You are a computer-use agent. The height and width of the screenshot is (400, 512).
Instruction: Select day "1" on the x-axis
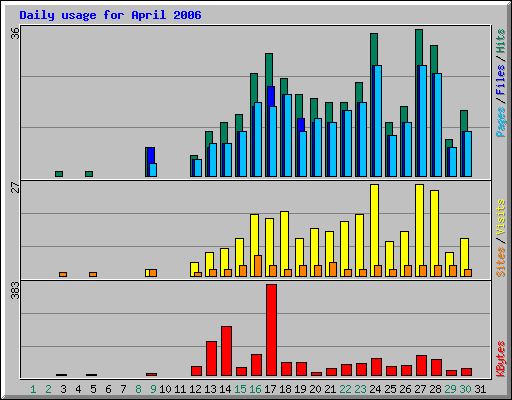pos(33,389)
